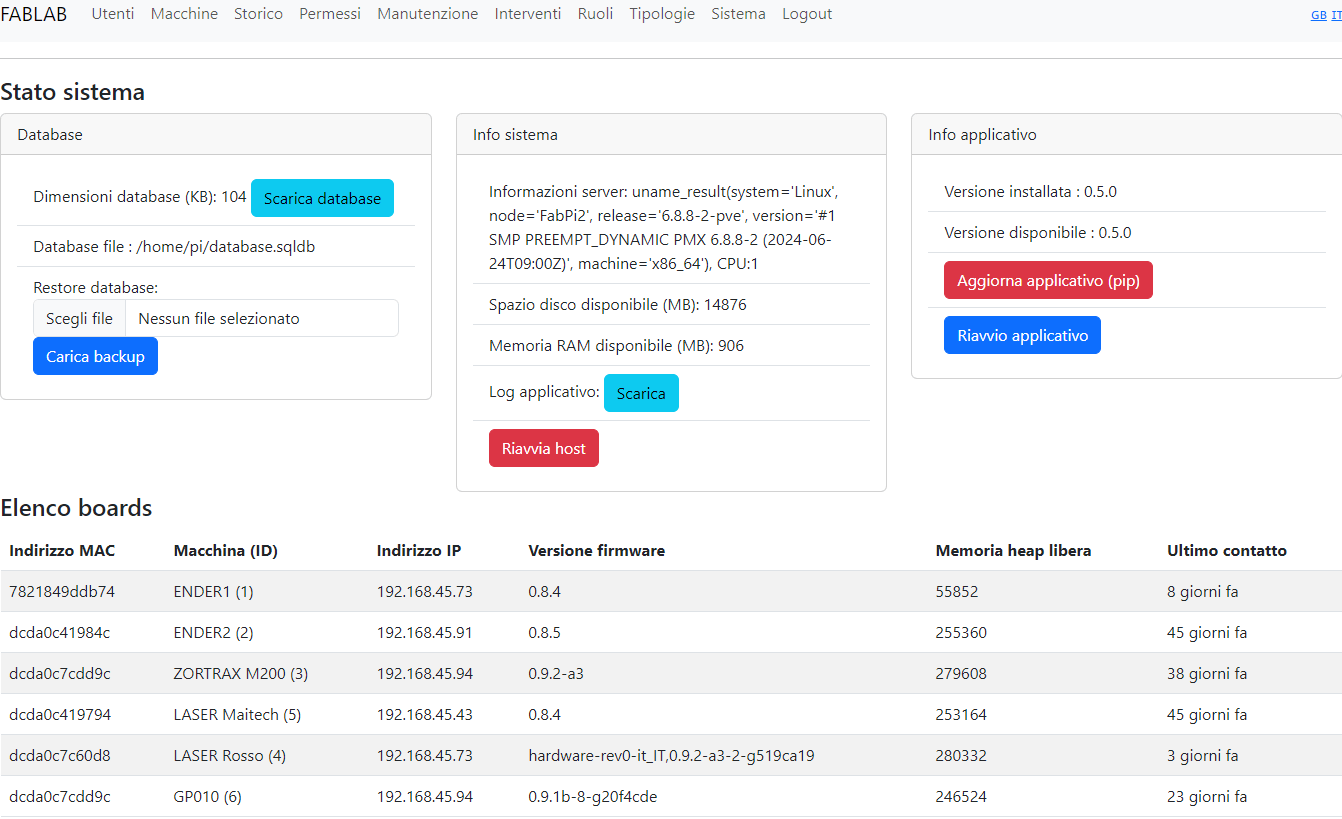The height and width of the screenshot is (819, 1342).
Task: Click MAC address dcda0c41984c
Action: click(x=59, y=632)
